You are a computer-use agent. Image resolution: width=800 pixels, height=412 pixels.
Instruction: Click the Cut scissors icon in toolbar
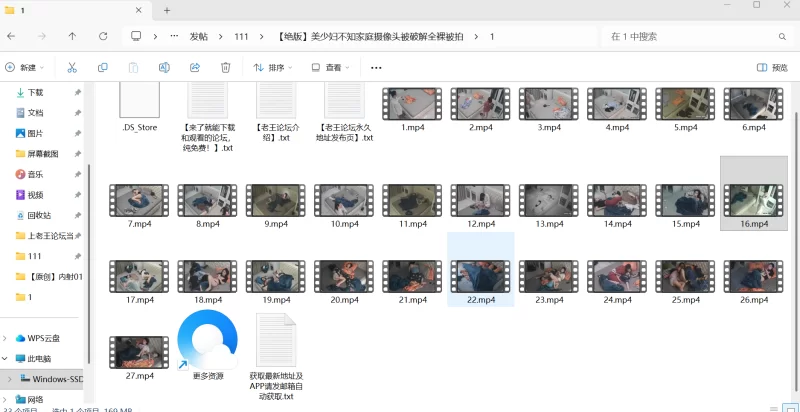pos(72,68)
